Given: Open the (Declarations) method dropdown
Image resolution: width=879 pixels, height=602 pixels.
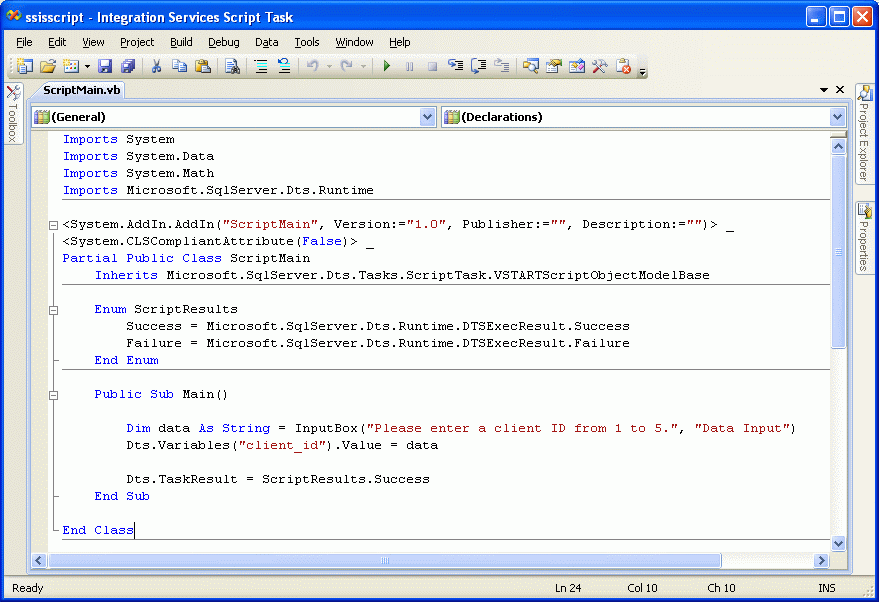Looking at the screenshot, I should coord(837,117).
